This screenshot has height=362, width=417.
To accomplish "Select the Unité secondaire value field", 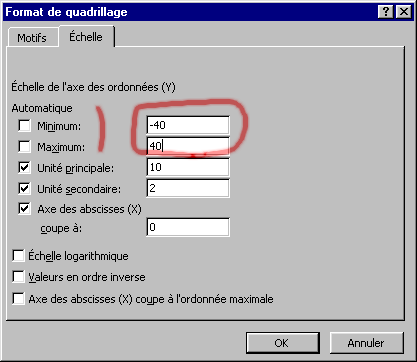I will [x=188, y=188].
